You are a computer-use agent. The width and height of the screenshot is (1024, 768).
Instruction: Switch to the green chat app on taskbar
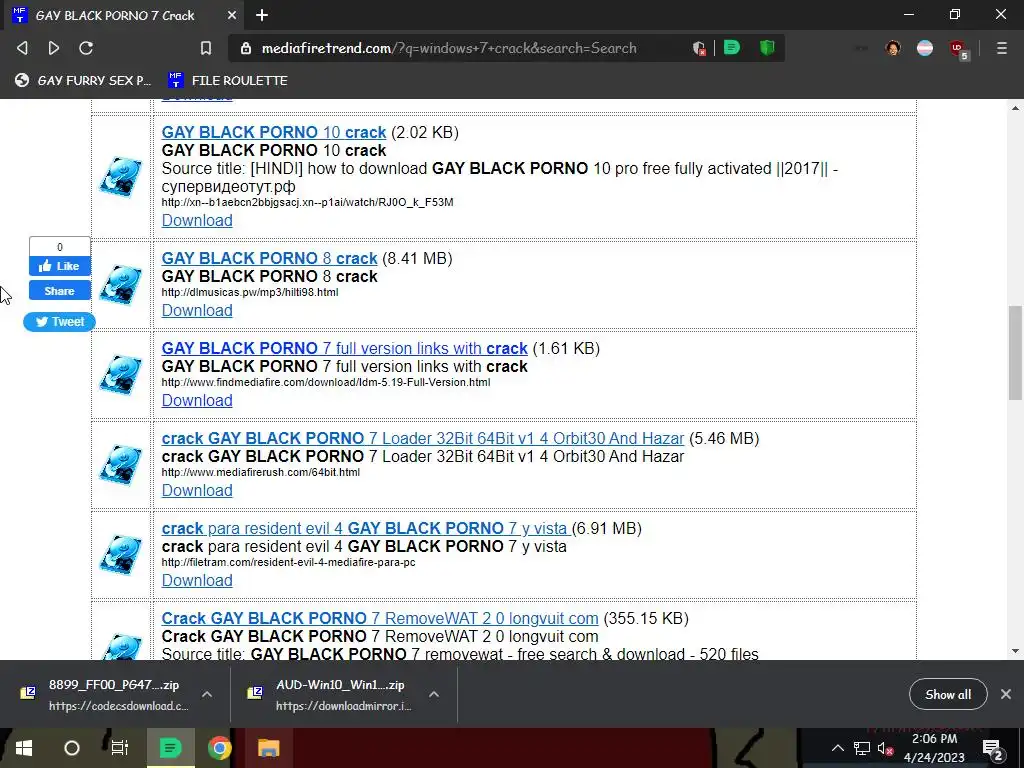(x=170, y=748)
